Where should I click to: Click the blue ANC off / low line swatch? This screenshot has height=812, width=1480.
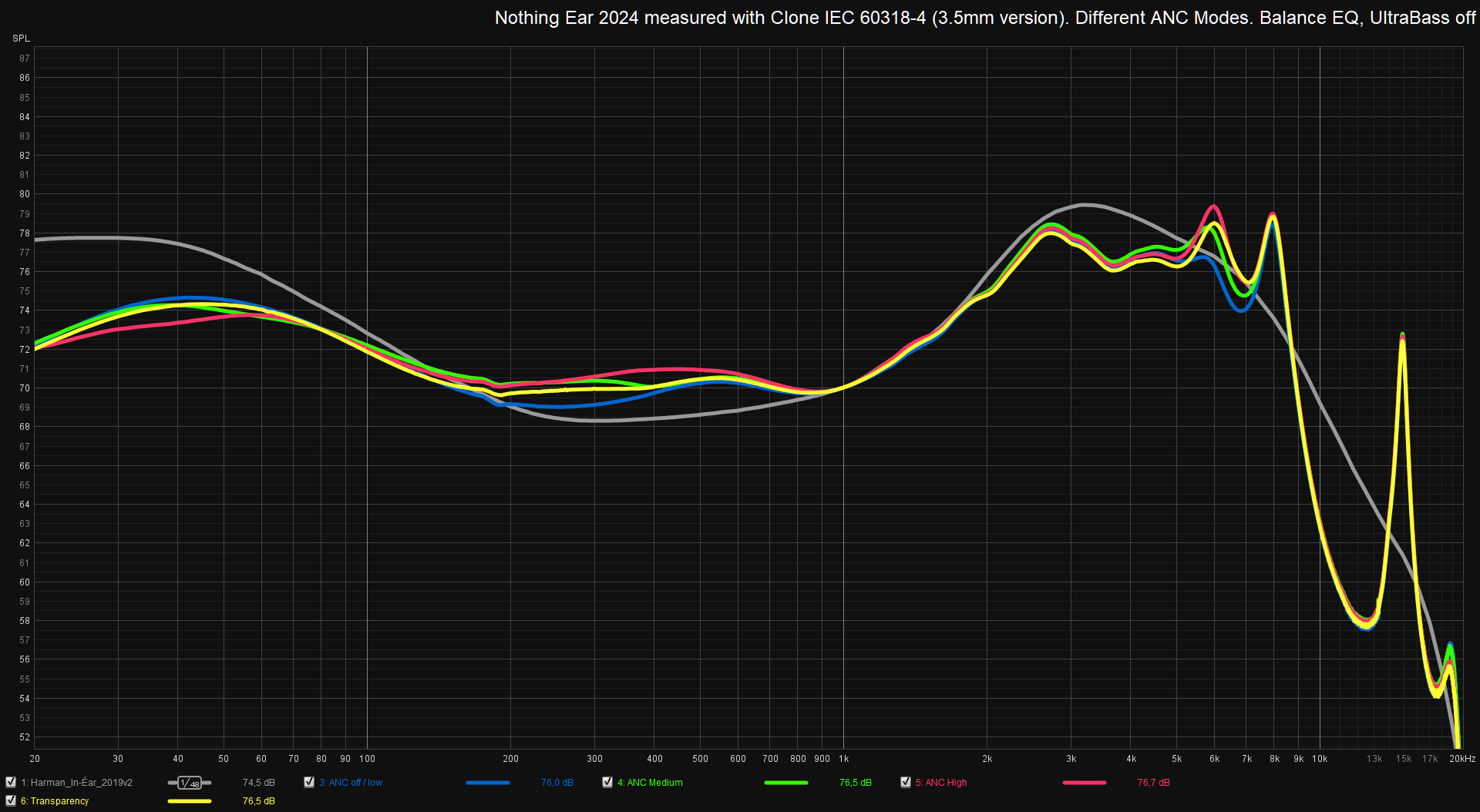click(x=488, y=783)
